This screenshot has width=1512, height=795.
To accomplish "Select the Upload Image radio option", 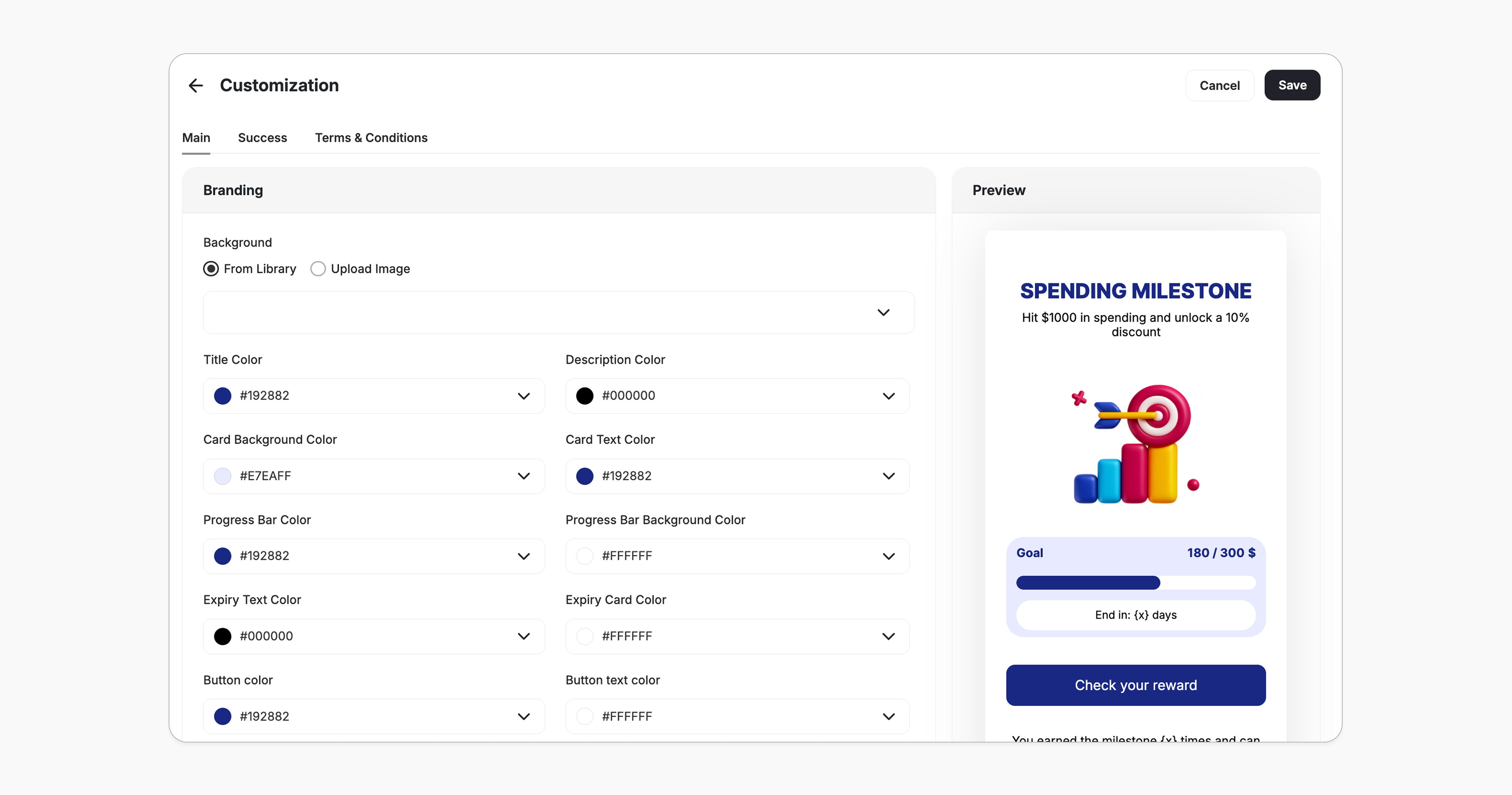I will click(318, 269).
